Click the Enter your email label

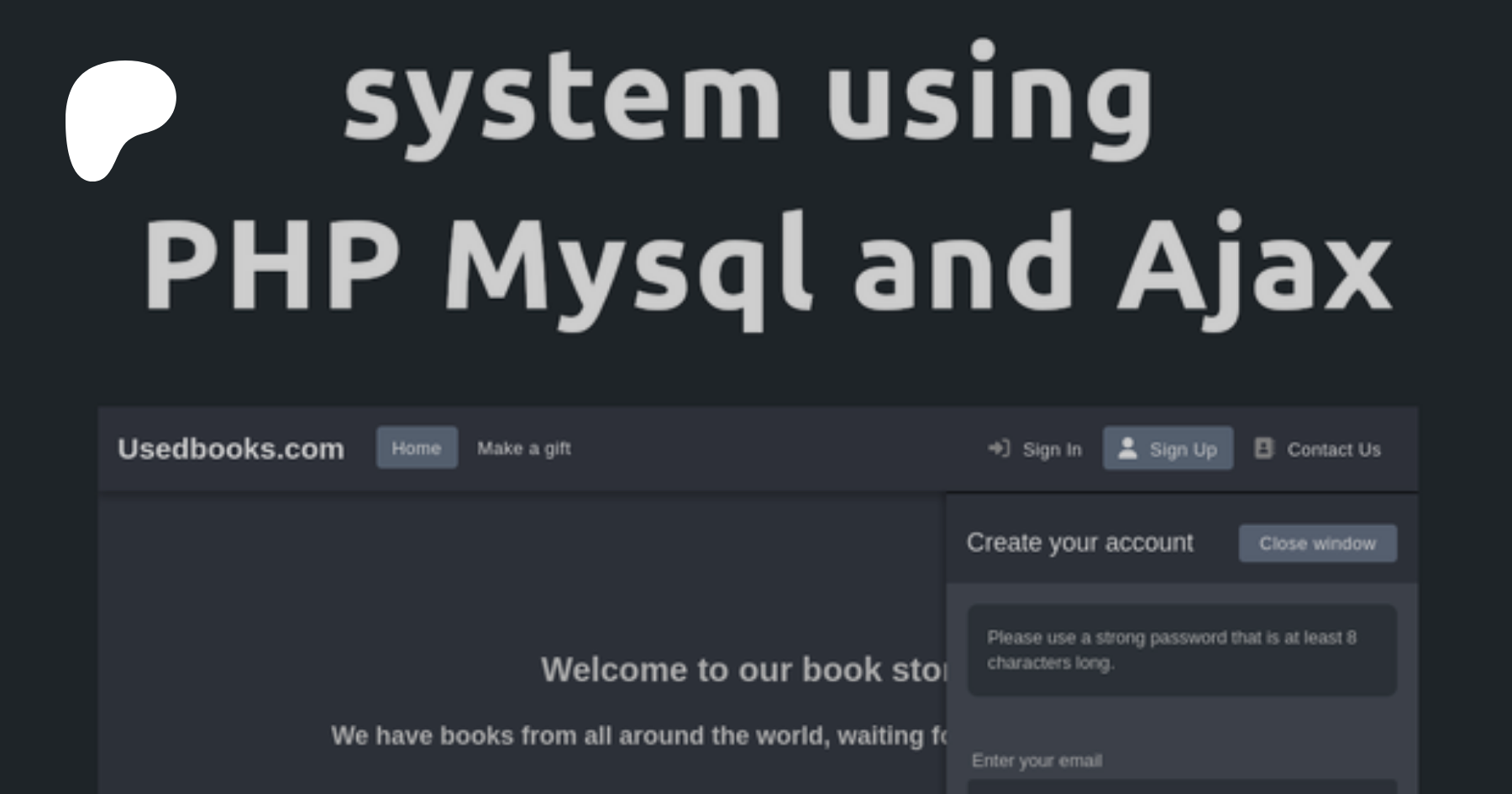[1037, 760]
